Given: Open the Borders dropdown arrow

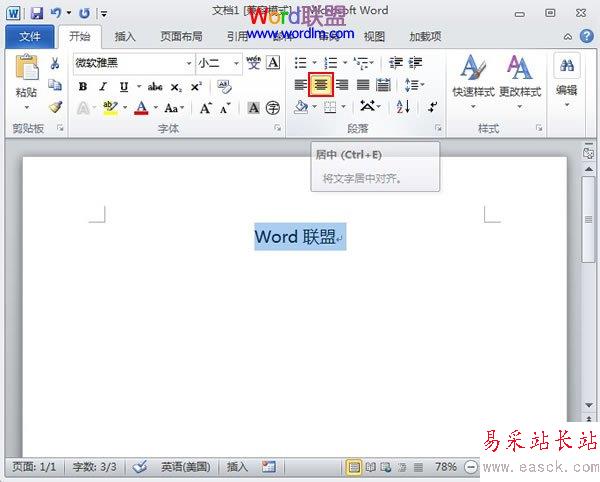Looking at the screenshot, I should (x=344, y=107).
